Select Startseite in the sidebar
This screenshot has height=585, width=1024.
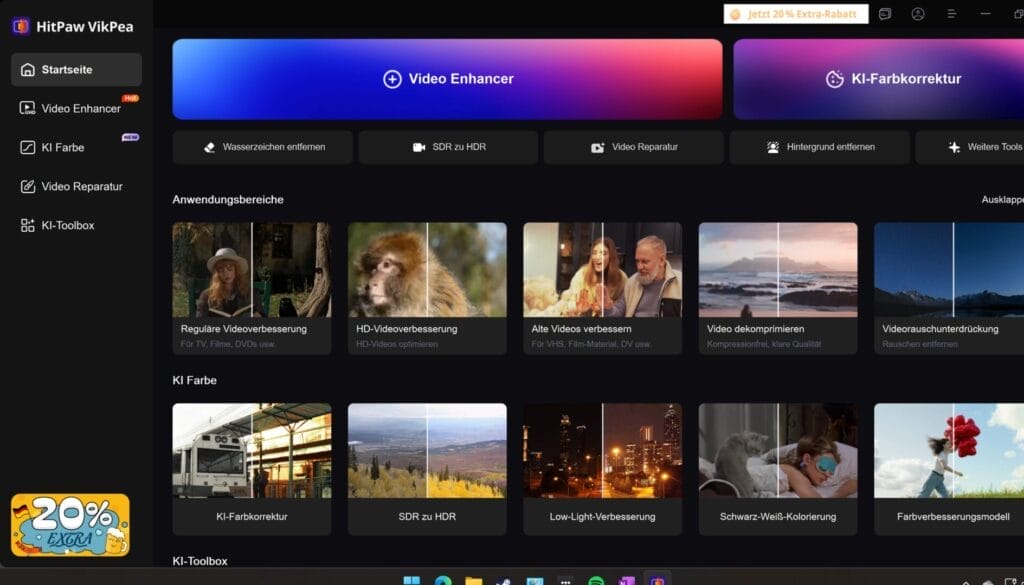[76, 70]
